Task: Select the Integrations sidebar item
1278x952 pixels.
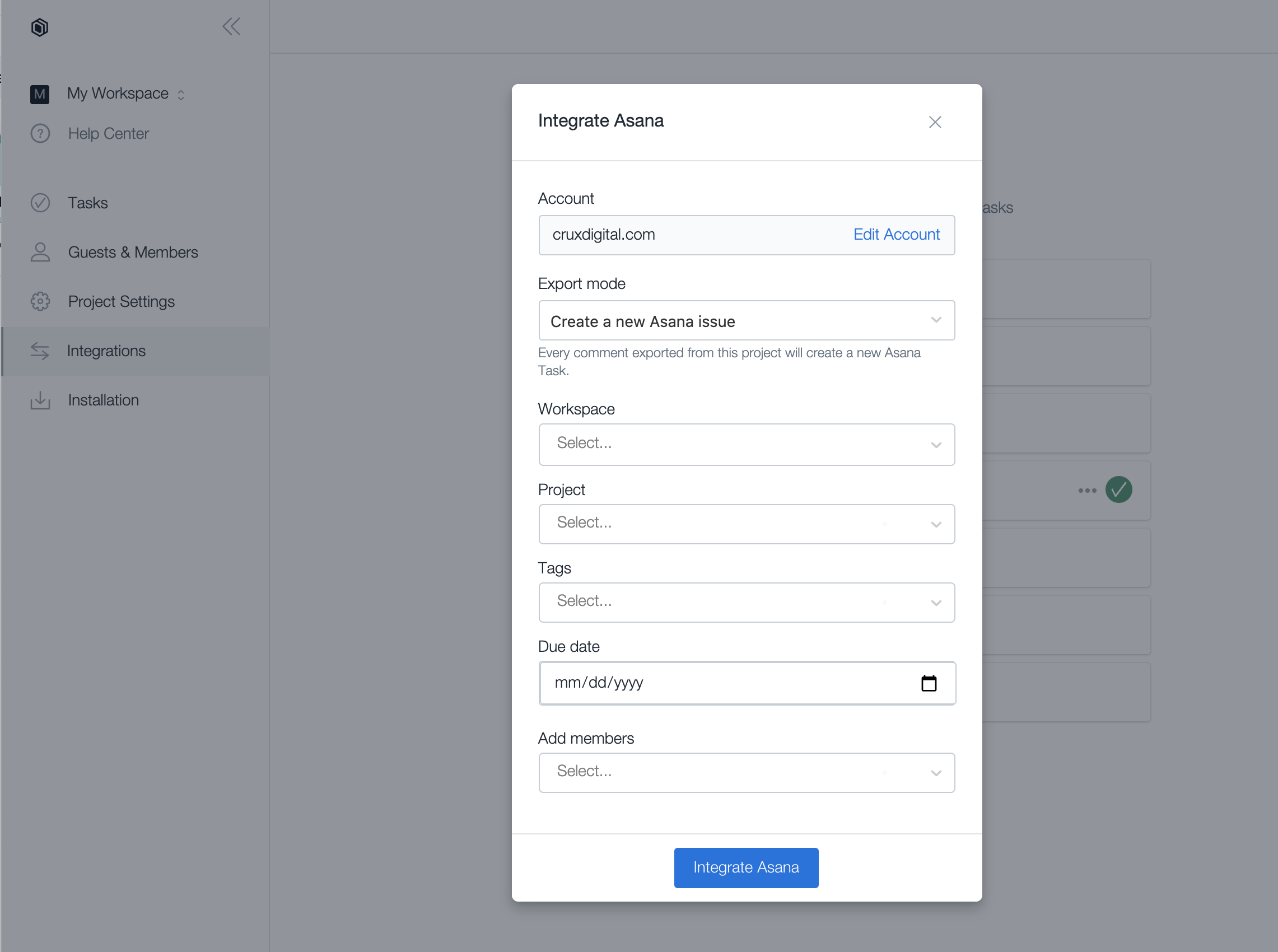Action: point(106,351)
